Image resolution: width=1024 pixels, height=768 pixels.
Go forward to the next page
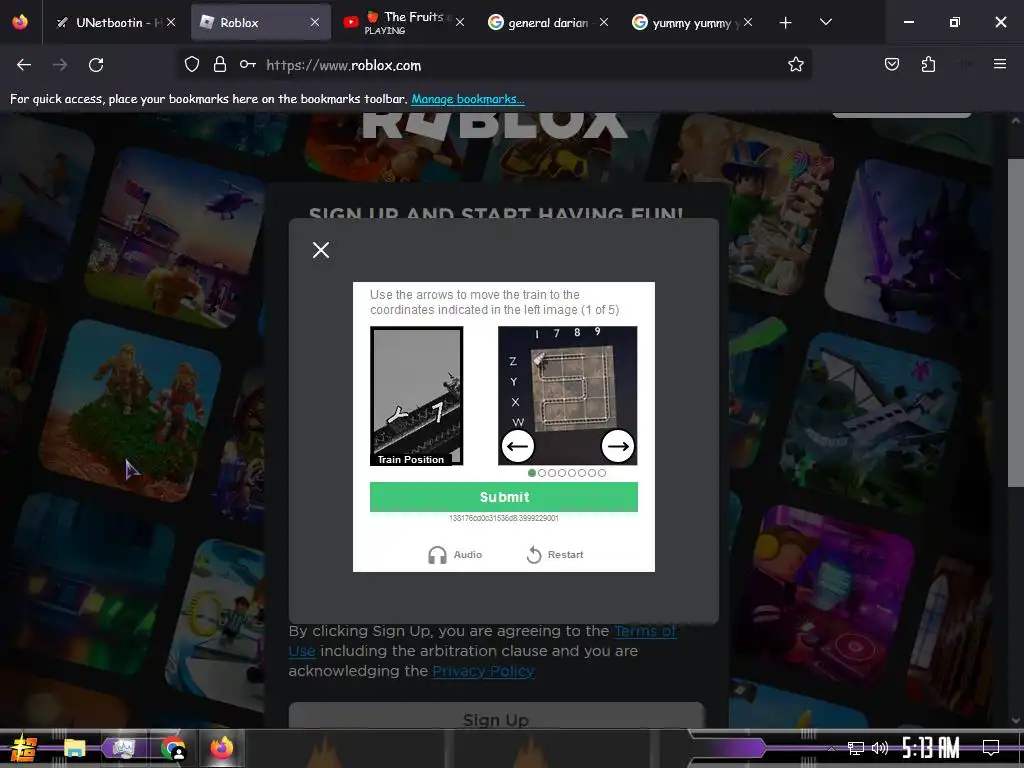pyautogui.click(x=60, y=65)
